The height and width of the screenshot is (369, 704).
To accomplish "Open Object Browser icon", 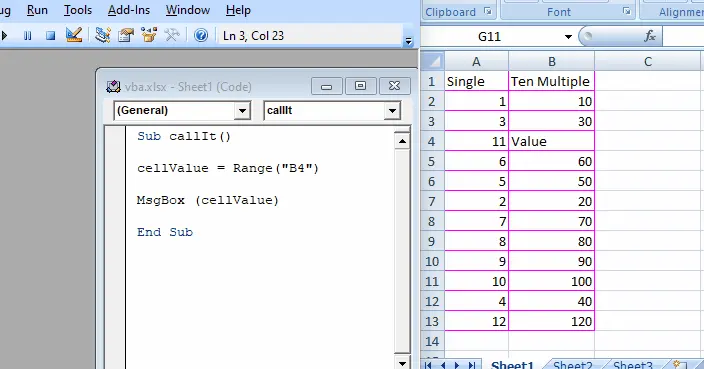I will (x=149, y=35).
